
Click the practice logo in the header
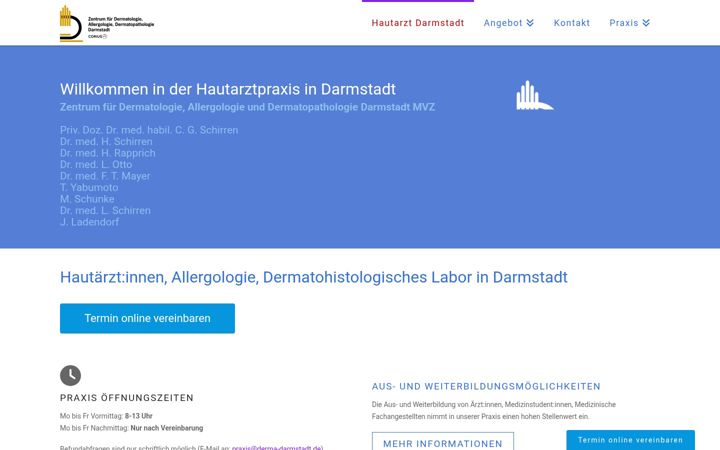click(107, 24)
